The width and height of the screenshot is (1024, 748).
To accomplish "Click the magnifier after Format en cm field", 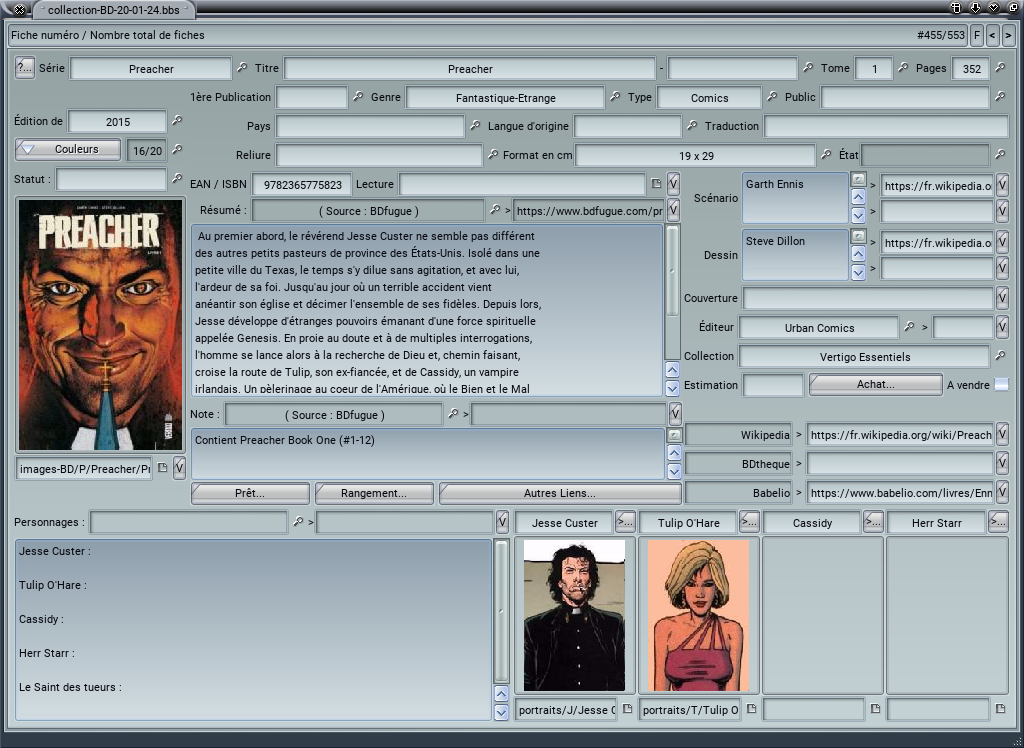I will pos(826,155).
